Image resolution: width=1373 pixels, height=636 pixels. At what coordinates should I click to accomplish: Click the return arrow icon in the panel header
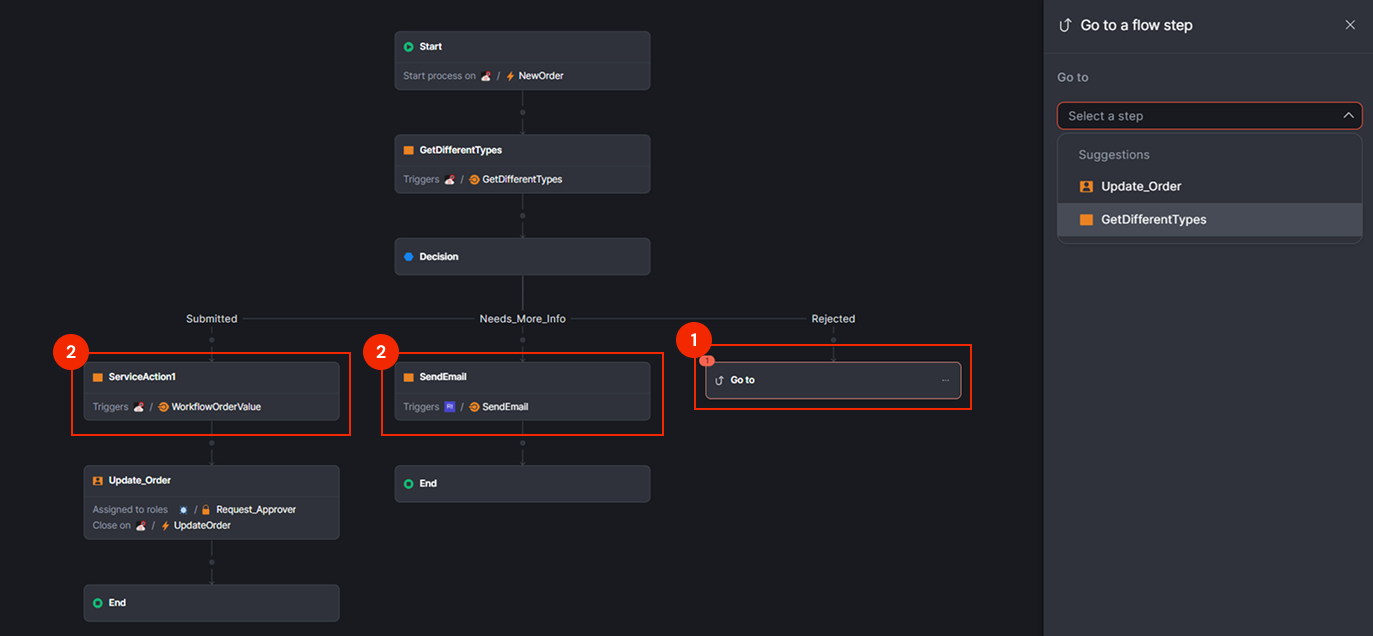pyautogui.click(x=1064, y=24)
